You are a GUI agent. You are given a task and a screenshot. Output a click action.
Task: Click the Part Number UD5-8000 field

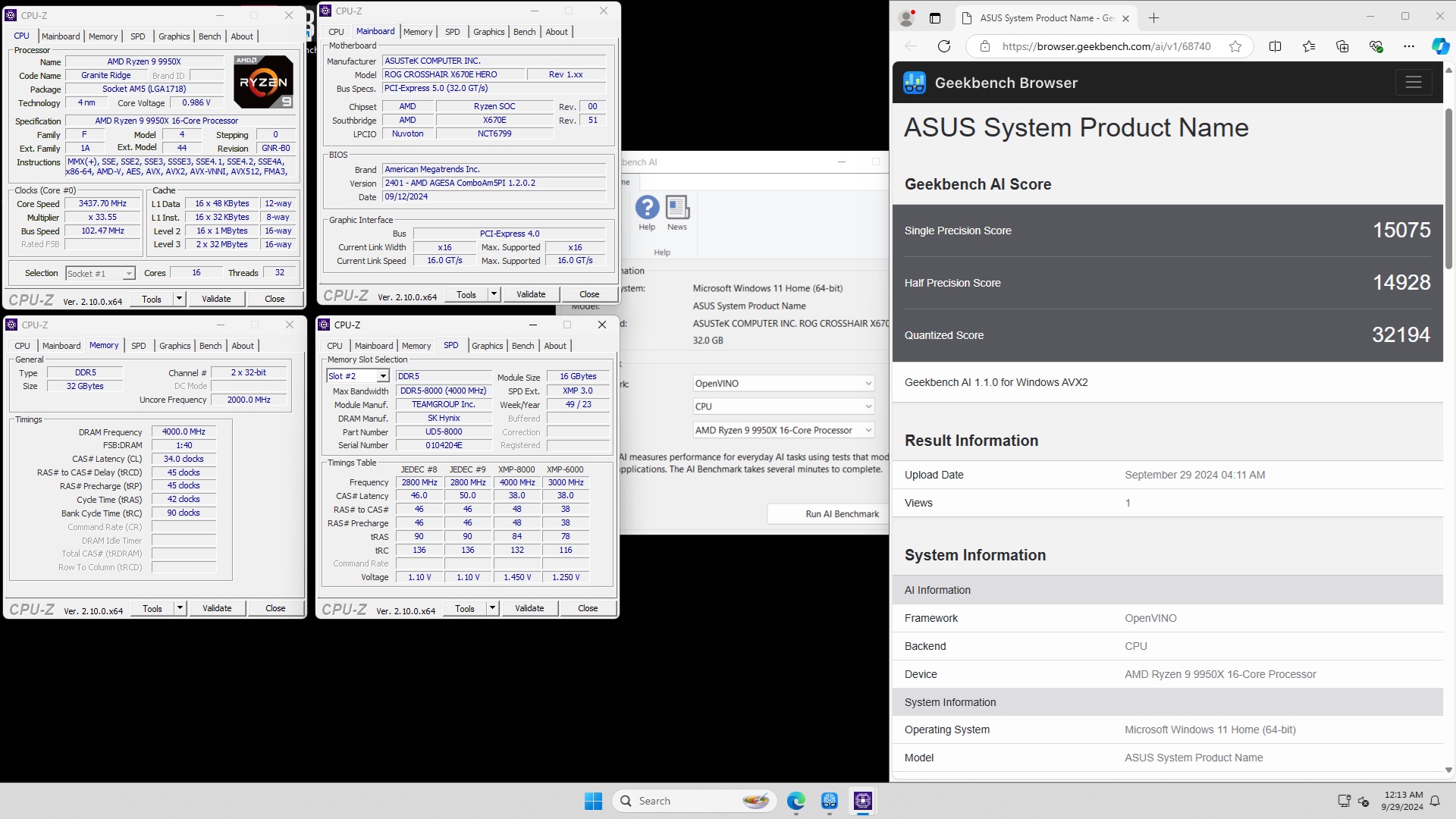tap(443, 431)
